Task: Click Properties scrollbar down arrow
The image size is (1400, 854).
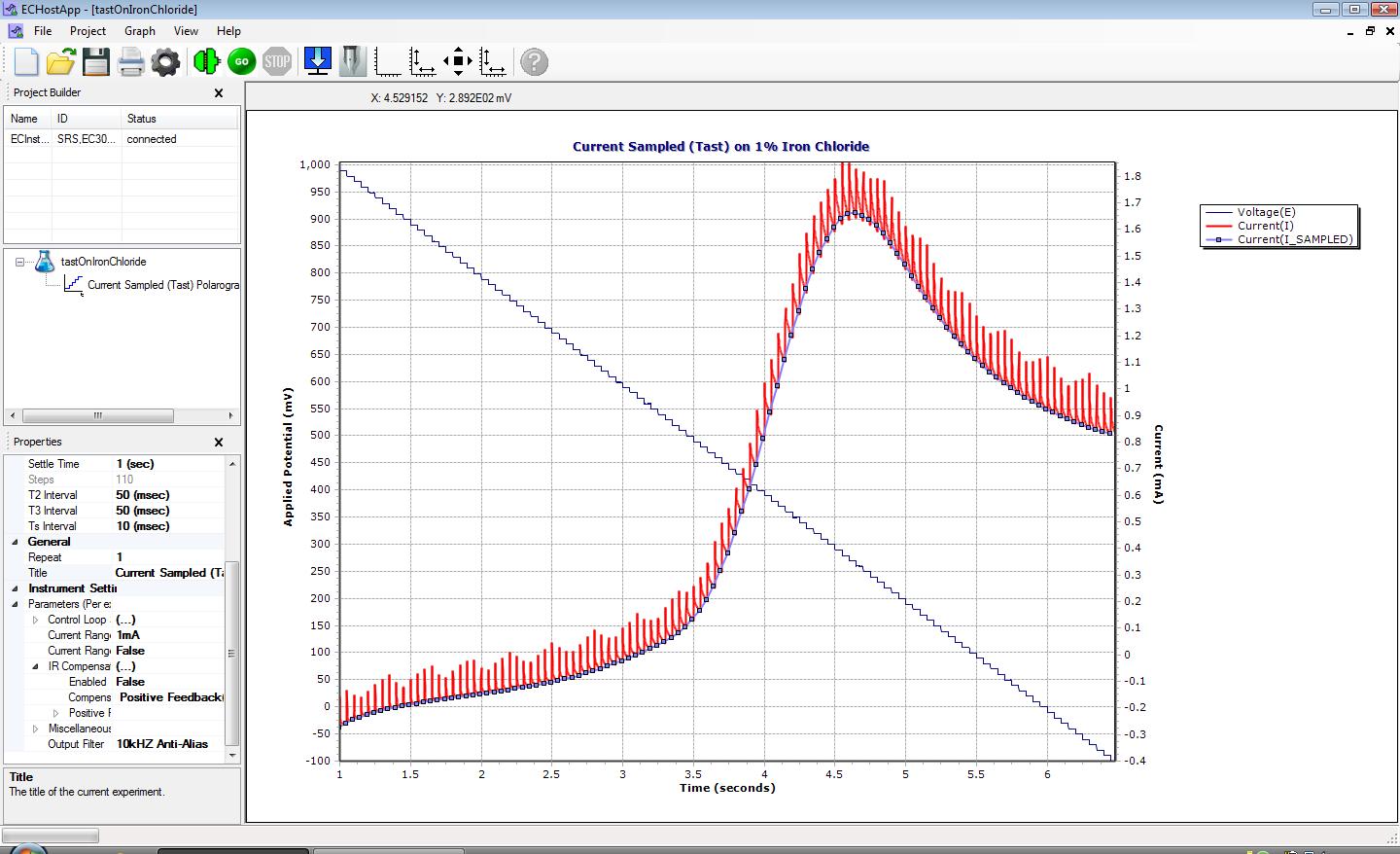Action: pos(231,756)
